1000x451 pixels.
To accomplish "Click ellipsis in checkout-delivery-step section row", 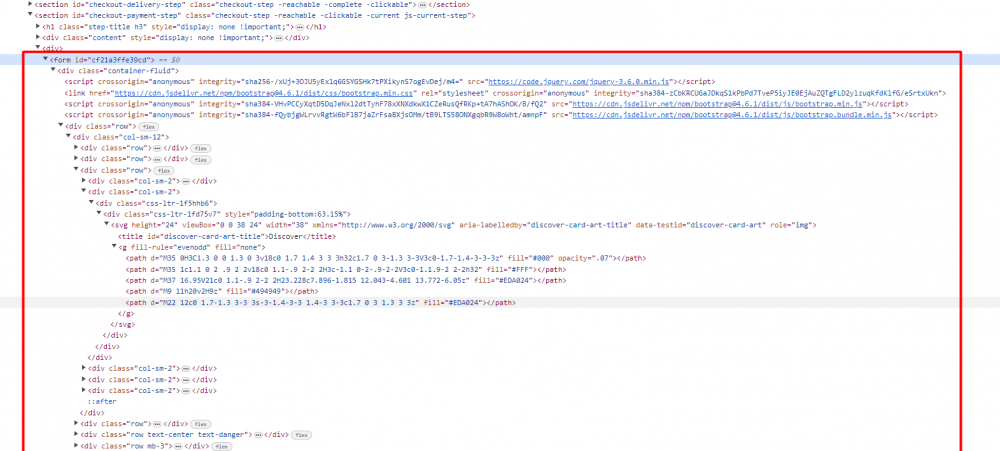I will click(423, 4).
